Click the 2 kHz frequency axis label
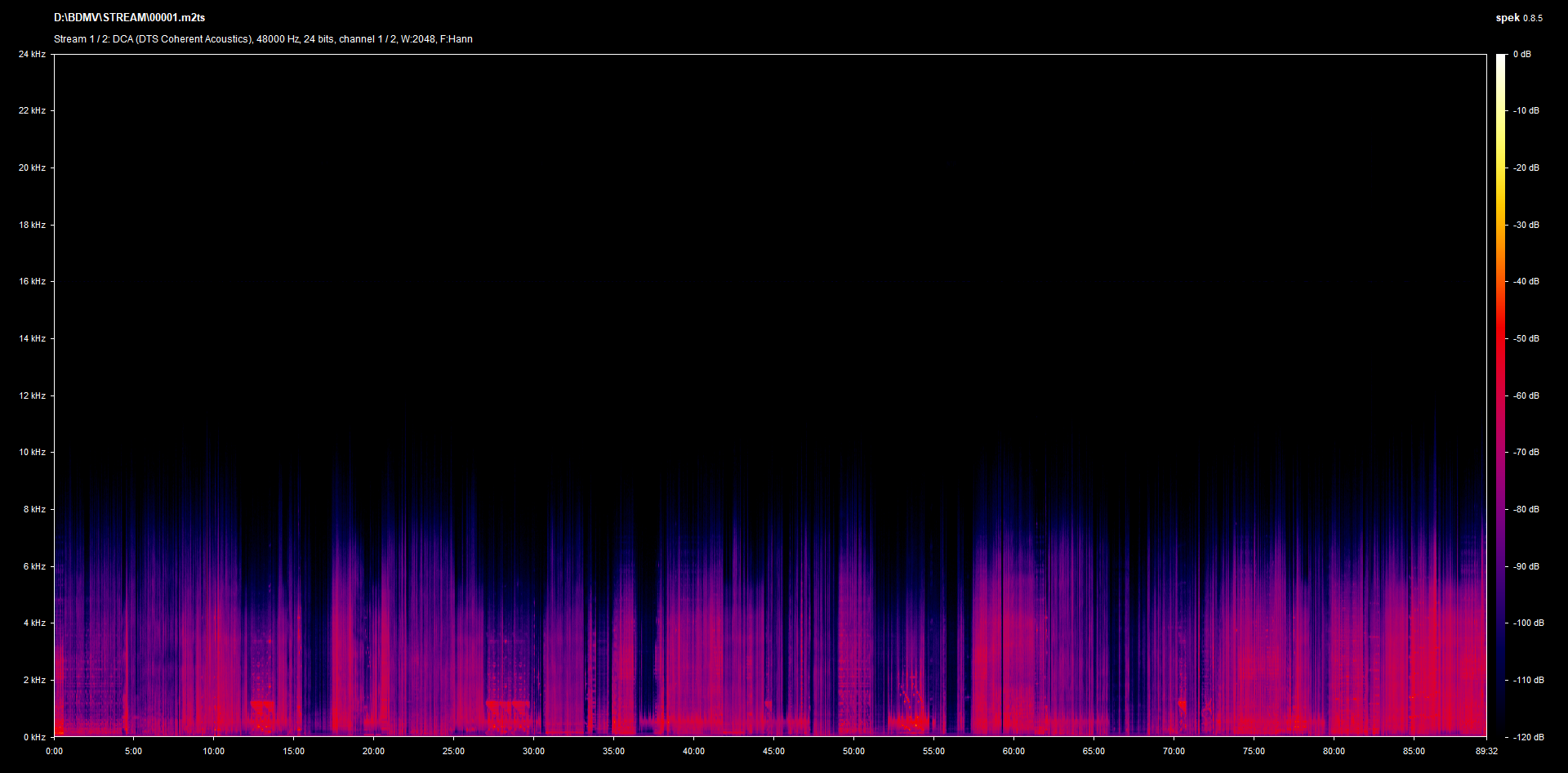 pyautogui.click(x=33, y=680)
